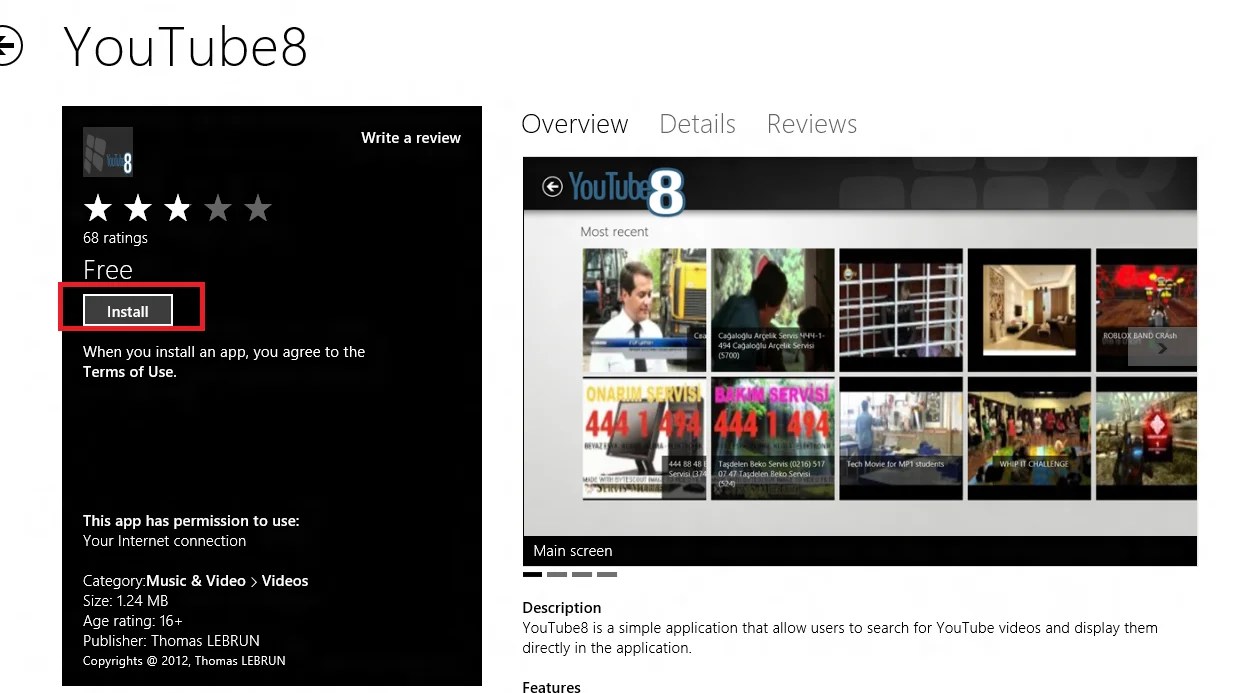
Task: Click the Features heading
Action: click(x=551, y=687)
